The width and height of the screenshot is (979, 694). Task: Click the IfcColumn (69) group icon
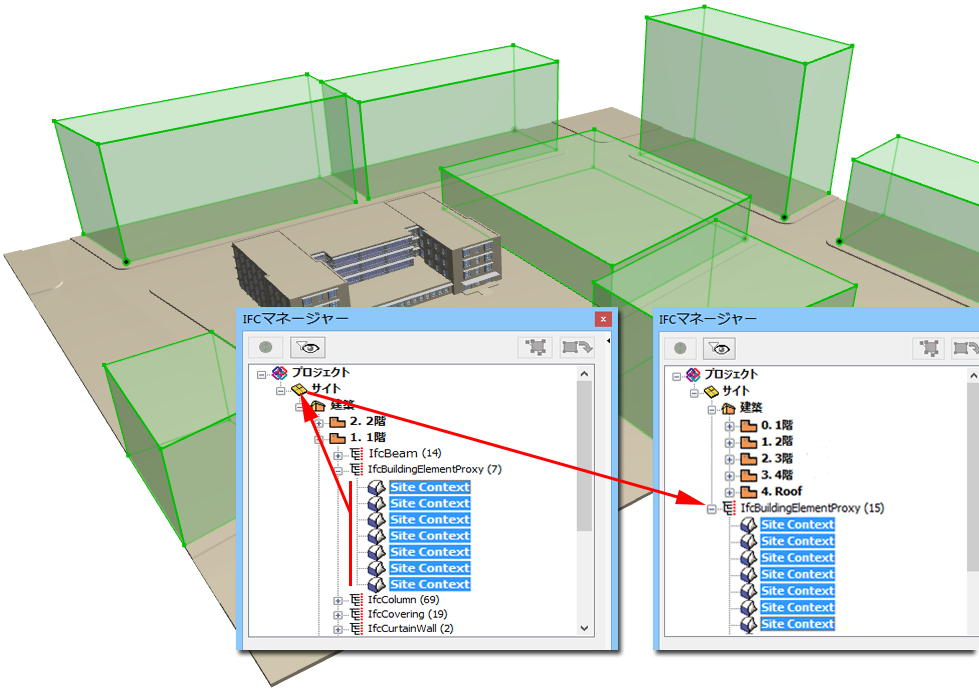point(356,600)
